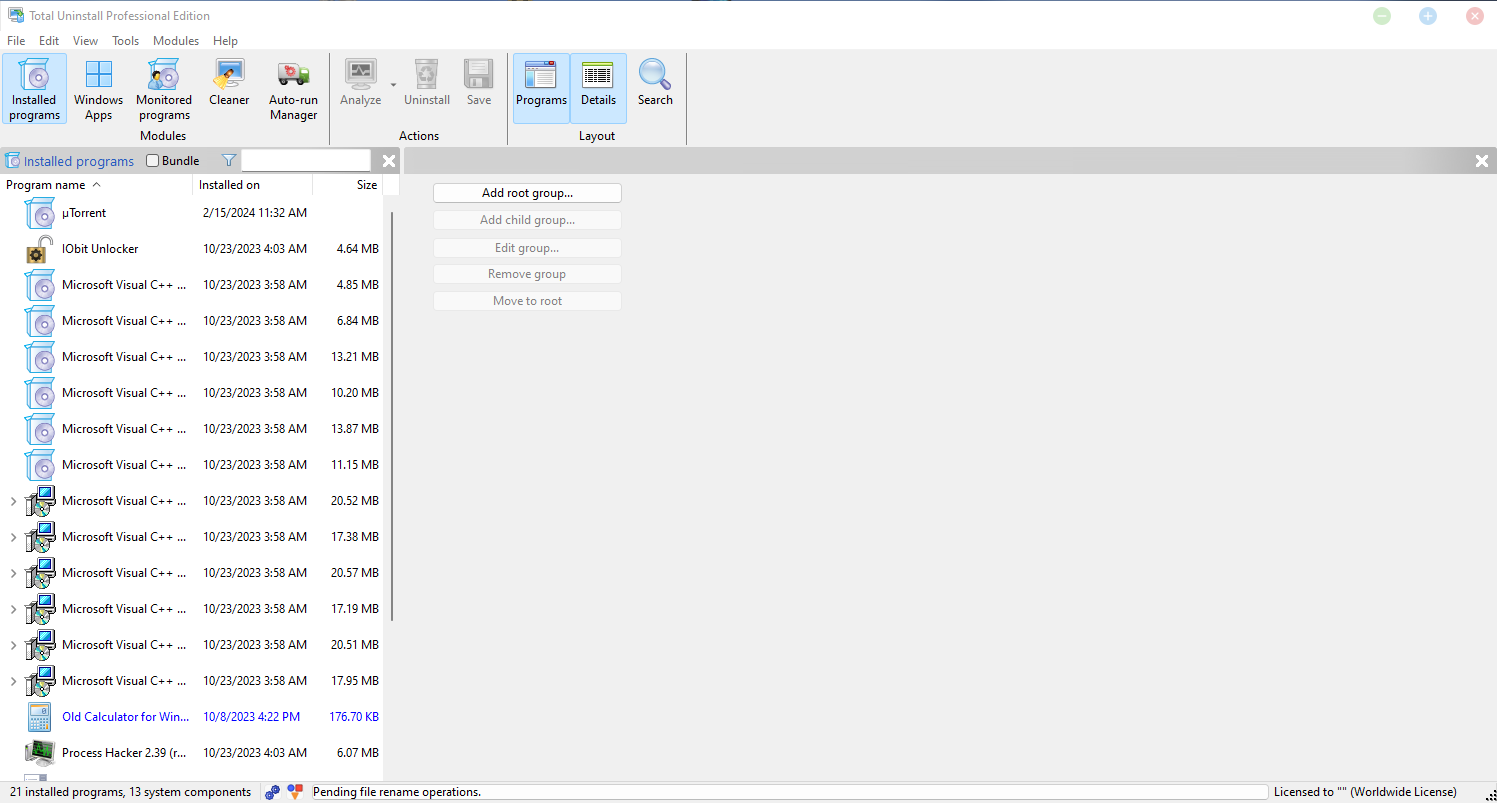Click Add root group button

click(527, 193)
